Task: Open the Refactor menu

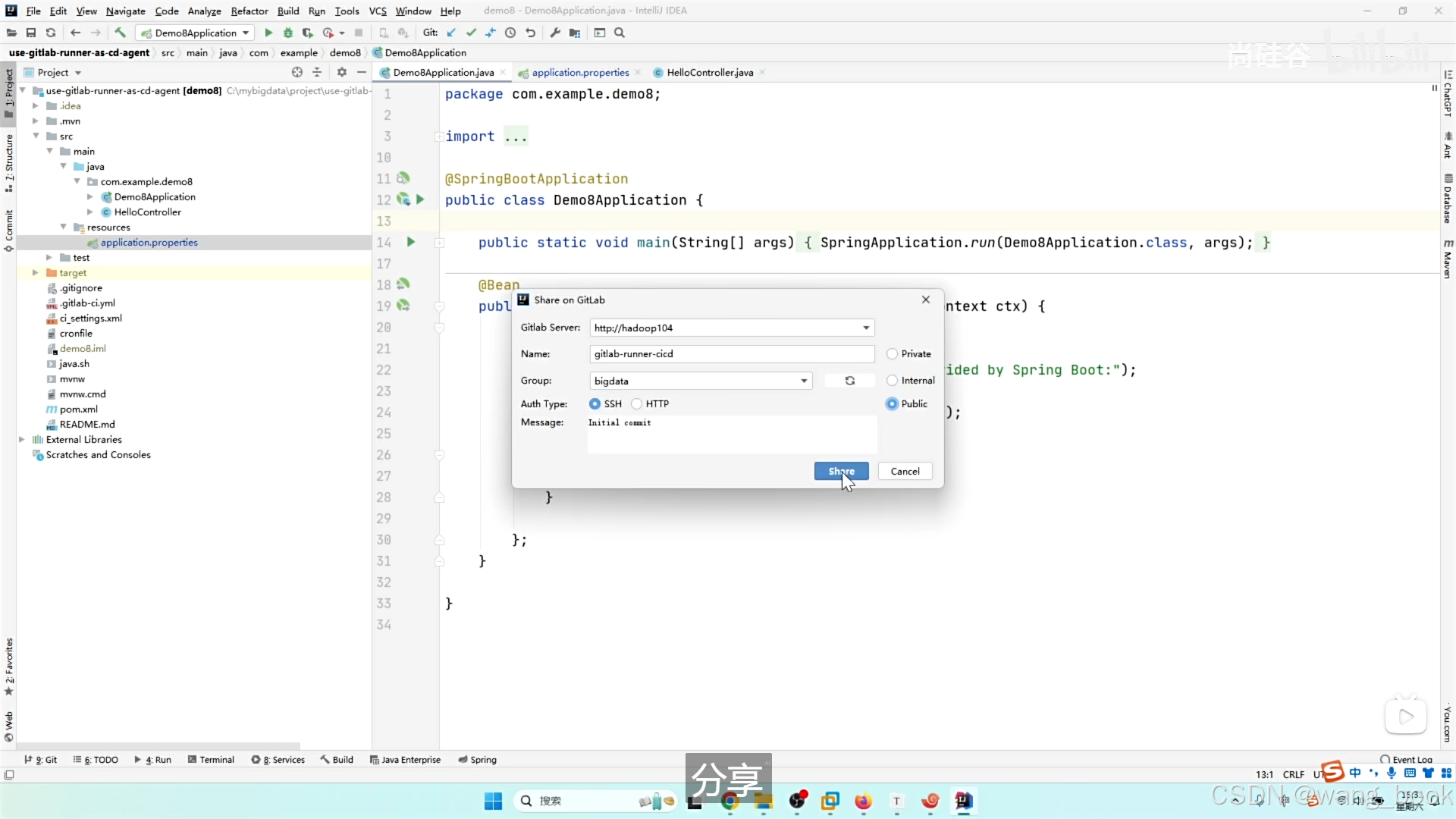Action: pyautogui.click(x=249, y=11)
